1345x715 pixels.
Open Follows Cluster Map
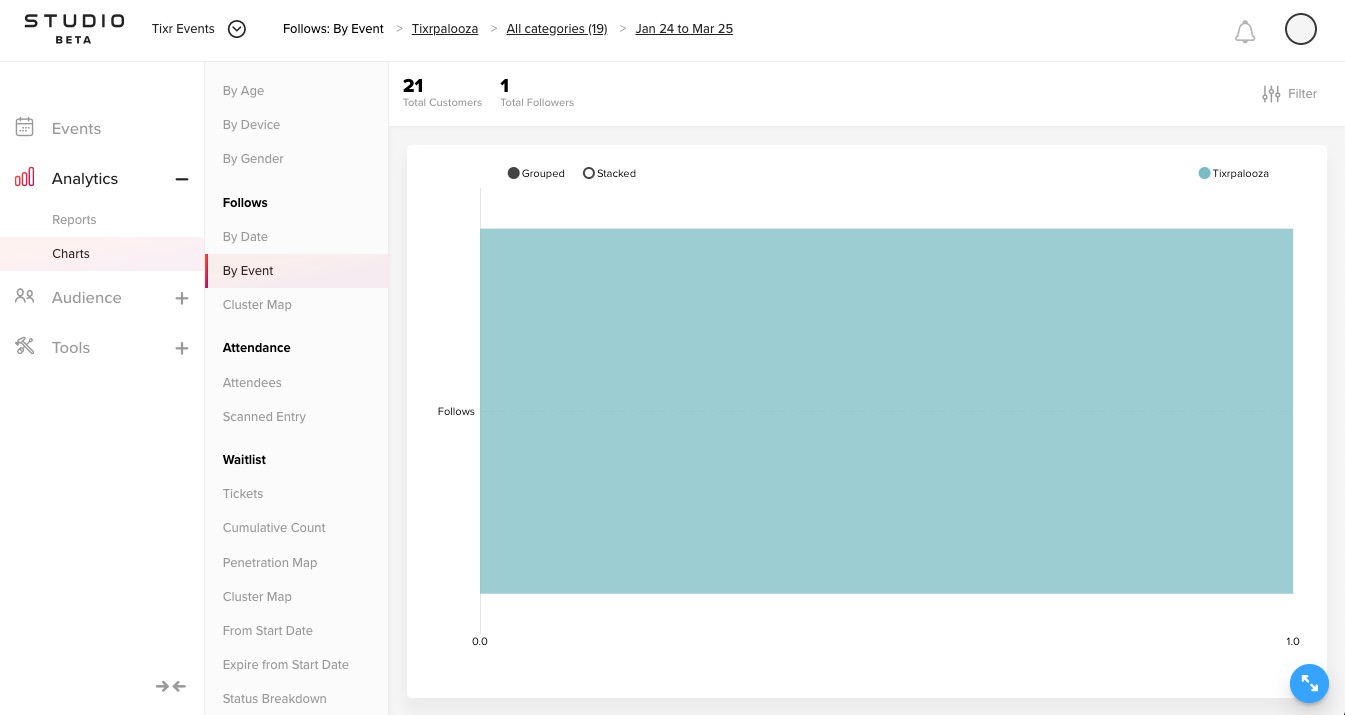tap(257, 305)
